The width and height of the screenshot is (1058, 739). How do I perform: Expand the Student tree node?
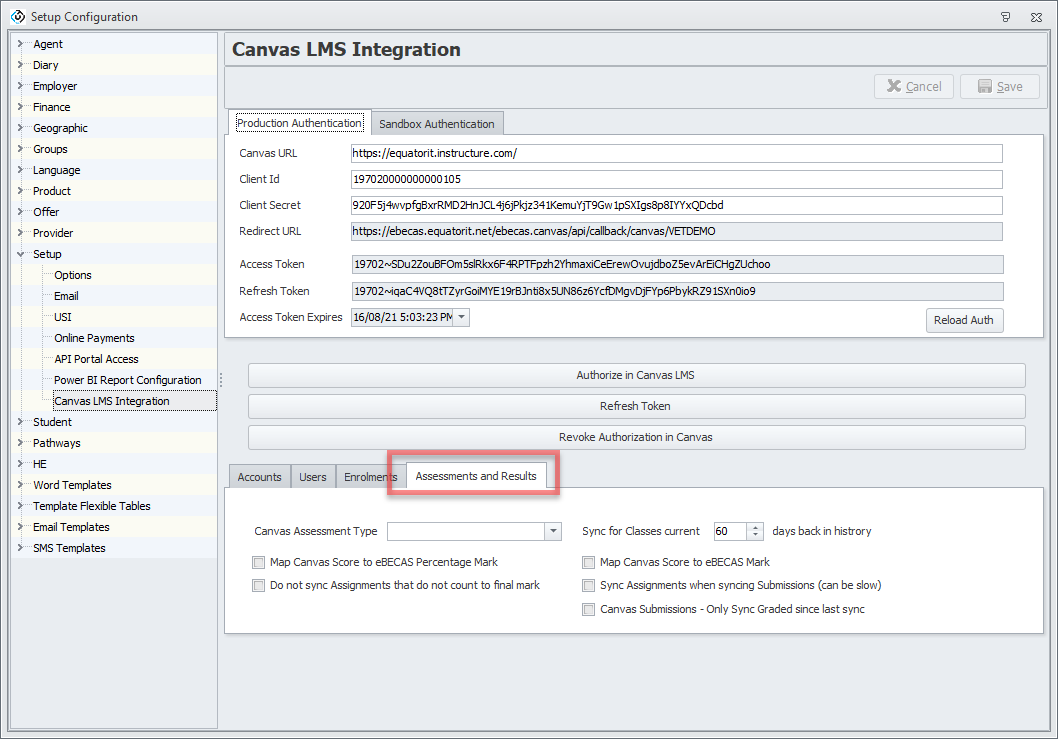(x=20, y=422)
